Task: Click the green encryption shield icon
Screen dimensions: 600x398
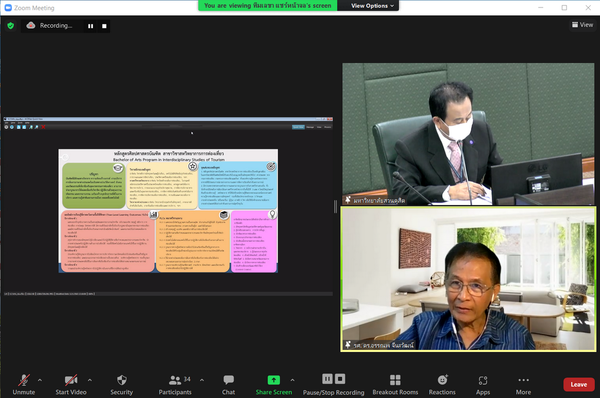Action: pyautogui.click(x=10, y=26)
